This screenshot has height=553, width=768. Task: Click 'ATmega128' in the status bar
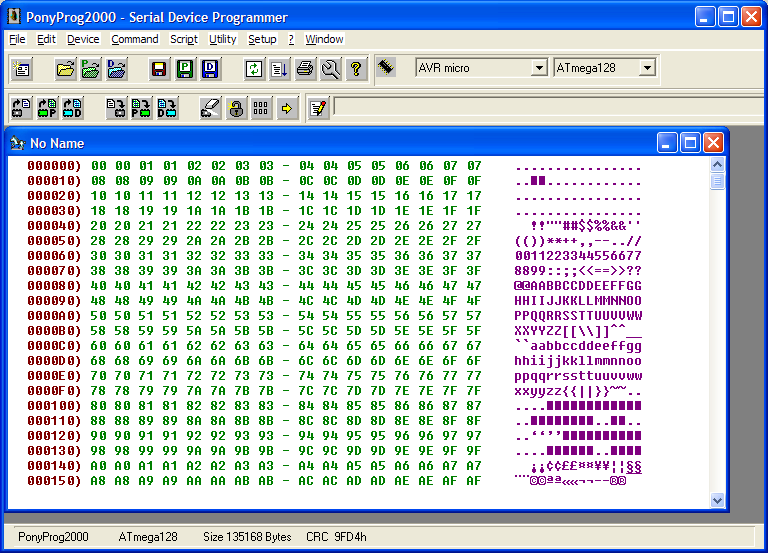point(148,537)
